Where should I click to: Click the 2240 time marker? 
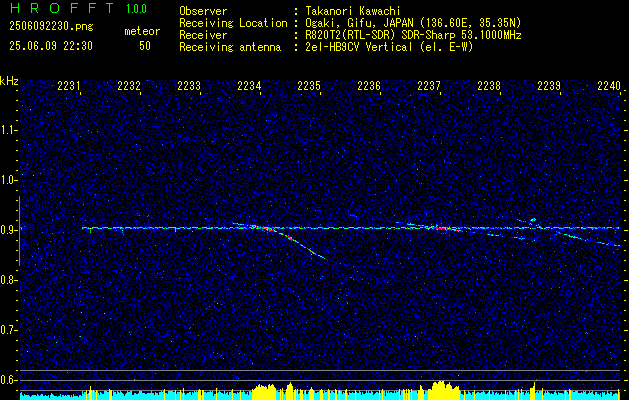pyautogui.click(x=609, y=85)
